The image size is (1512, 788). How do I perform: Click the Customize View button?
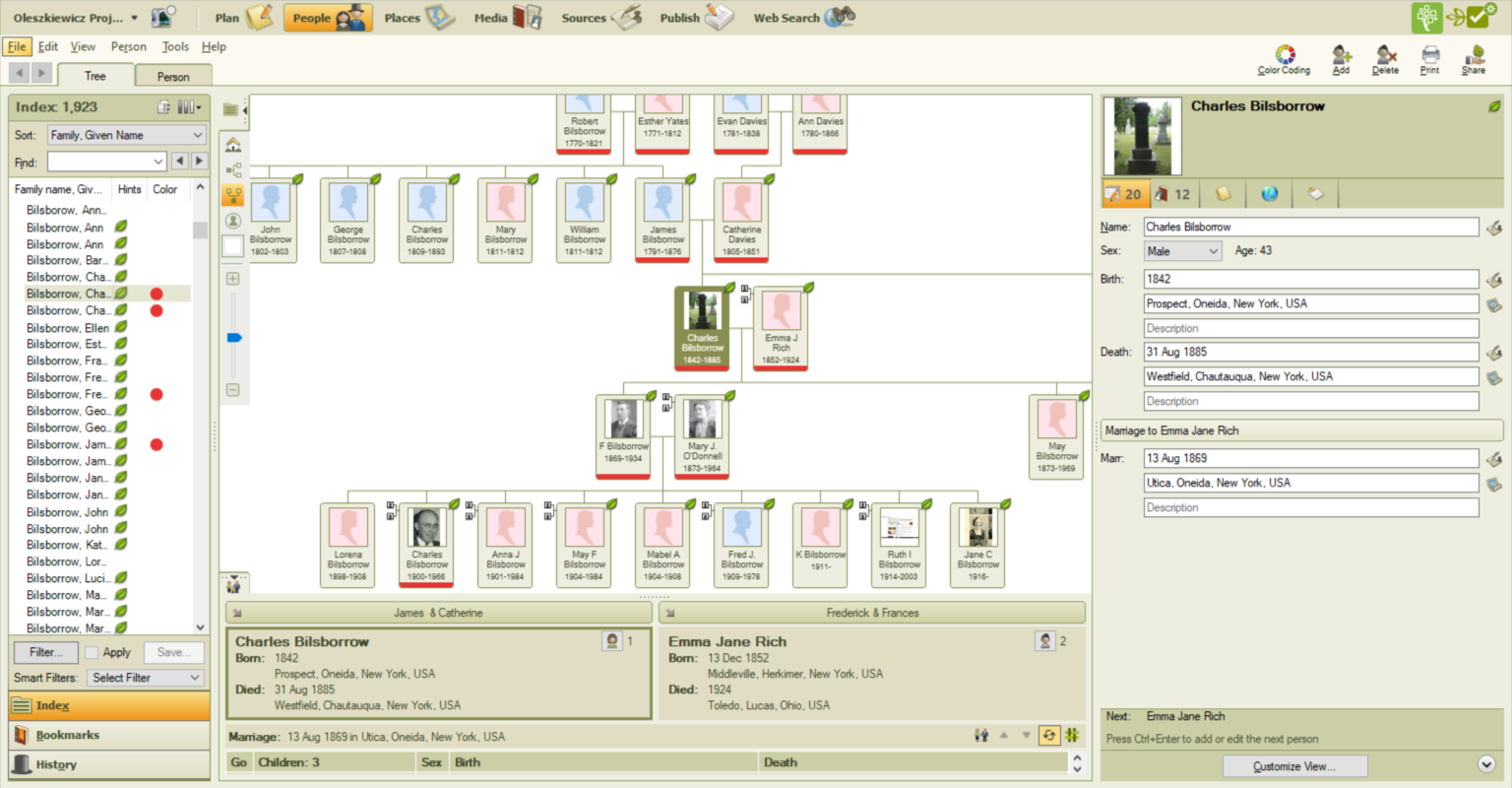click(1293, 765)
